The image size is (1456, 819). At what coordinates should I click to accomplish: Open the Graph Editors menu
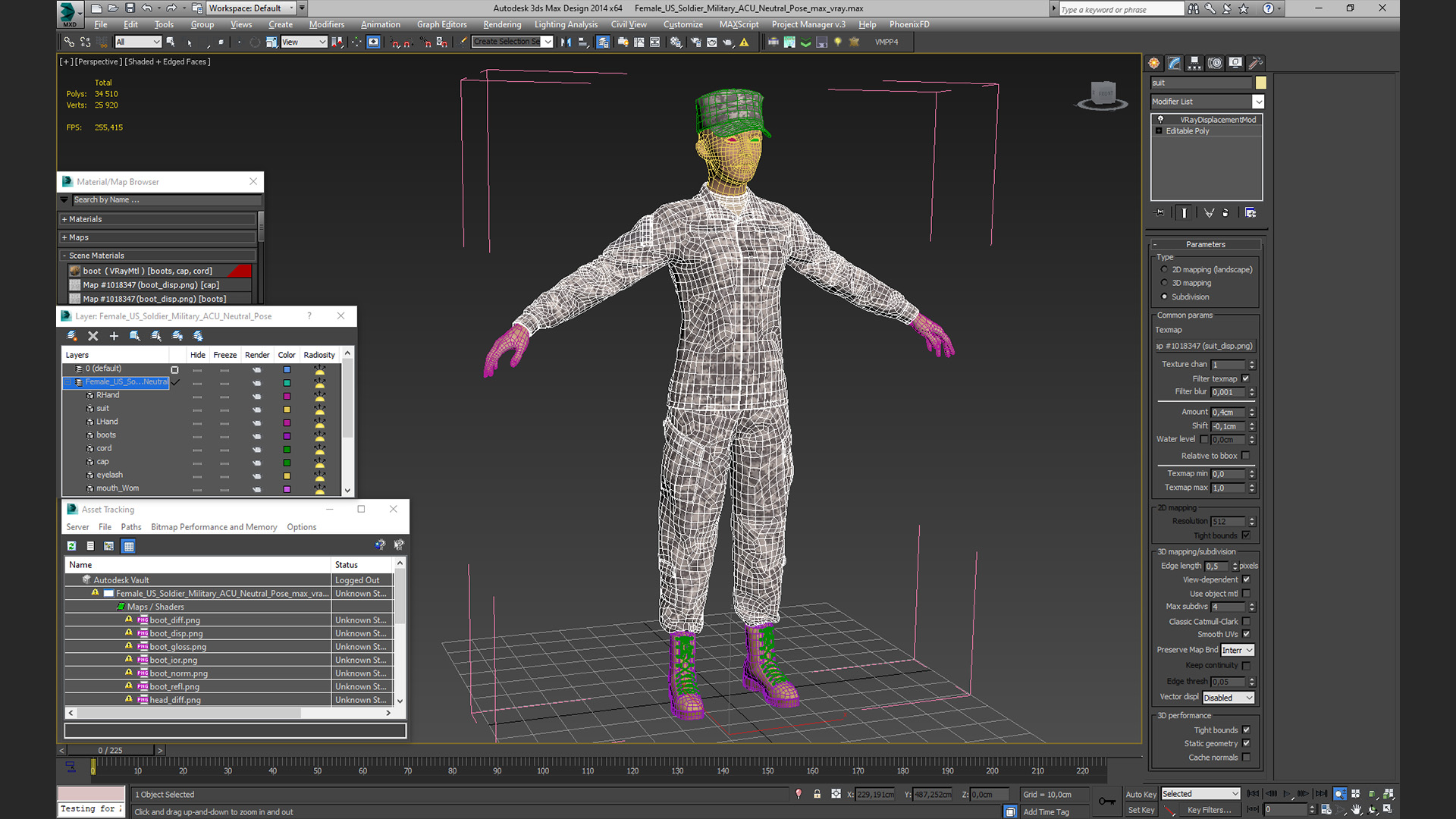coord(442,24)
